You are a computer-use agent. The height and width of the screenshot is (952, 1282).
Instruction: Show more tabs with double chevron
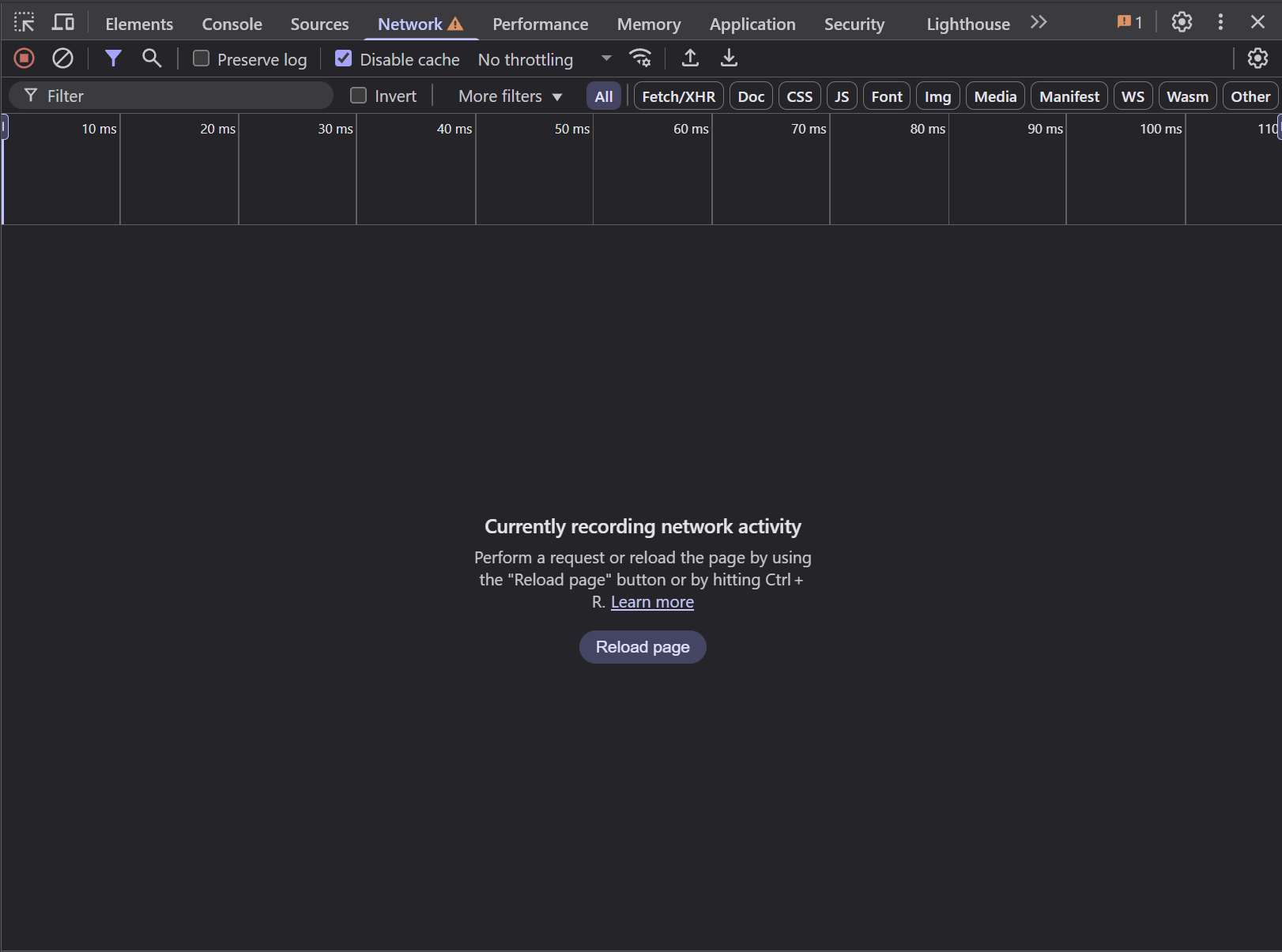(x=1039, y=23)
